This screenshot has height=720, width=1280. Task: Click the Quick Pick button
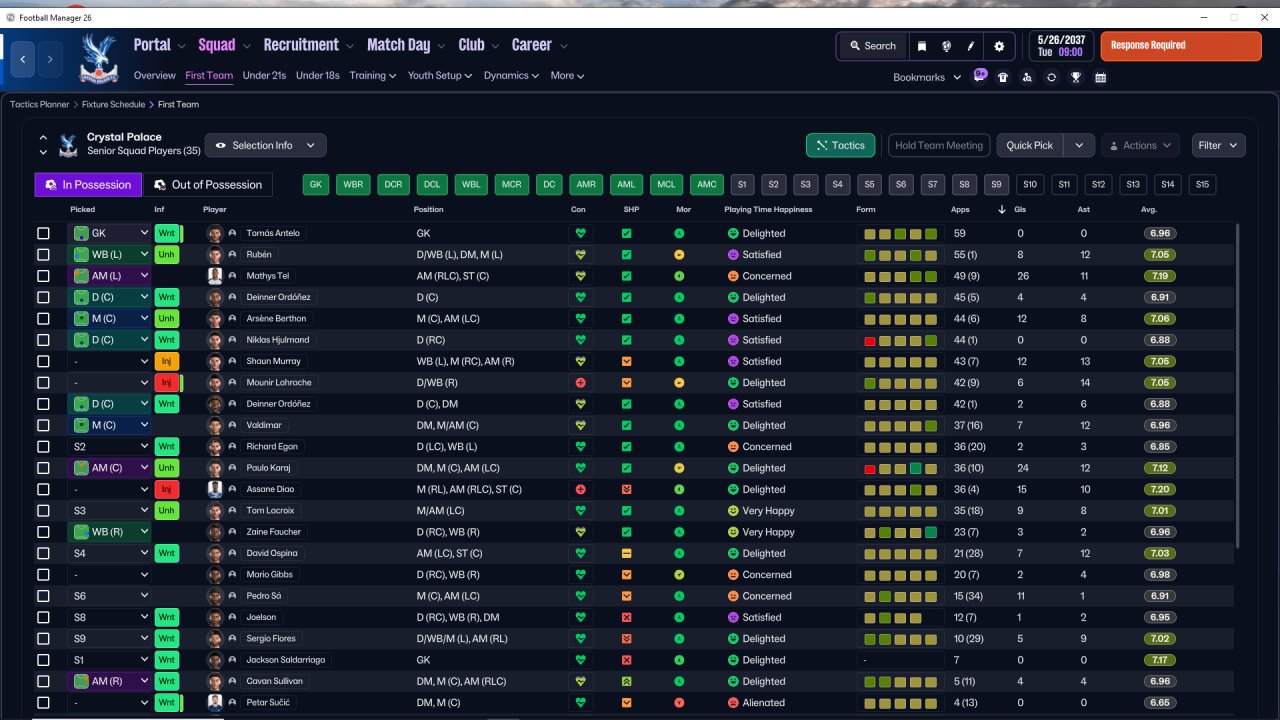point(1030,145)
